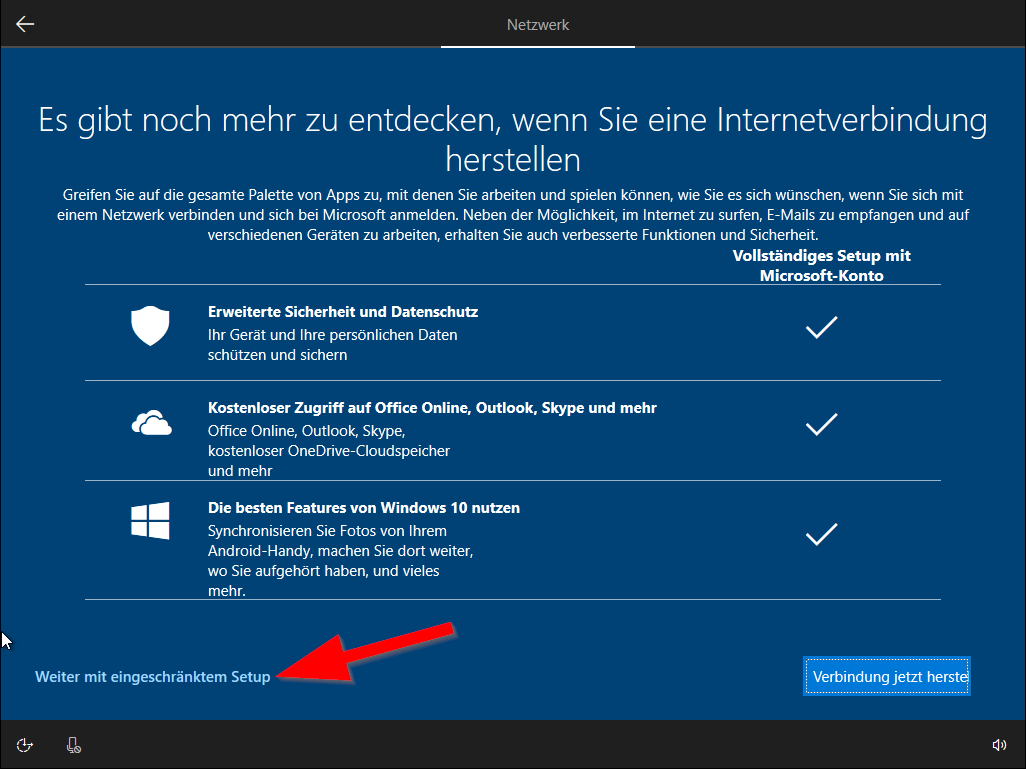Click 'Vollständiges Setup mit Microsoft-Konto' column header

tap(821, 265)
